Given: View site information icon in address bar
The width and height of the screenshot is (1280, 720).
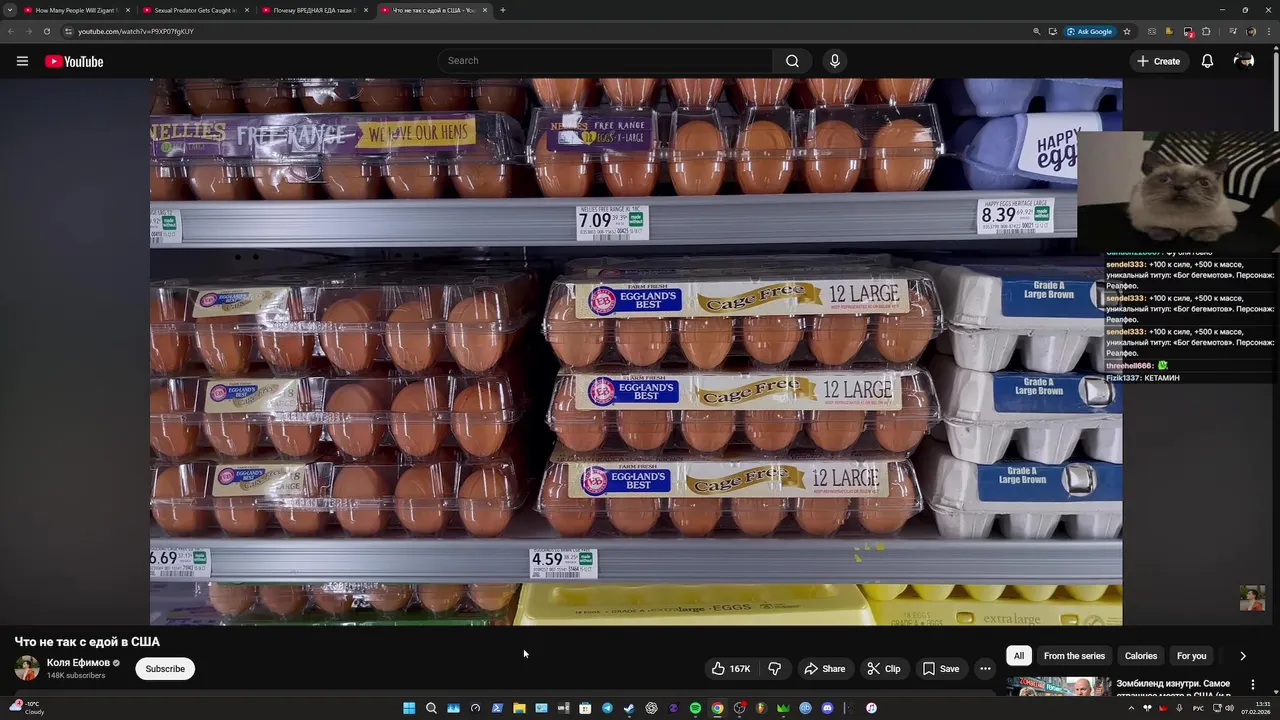Looking at the screenshot, I should click(x=68, y=31).
